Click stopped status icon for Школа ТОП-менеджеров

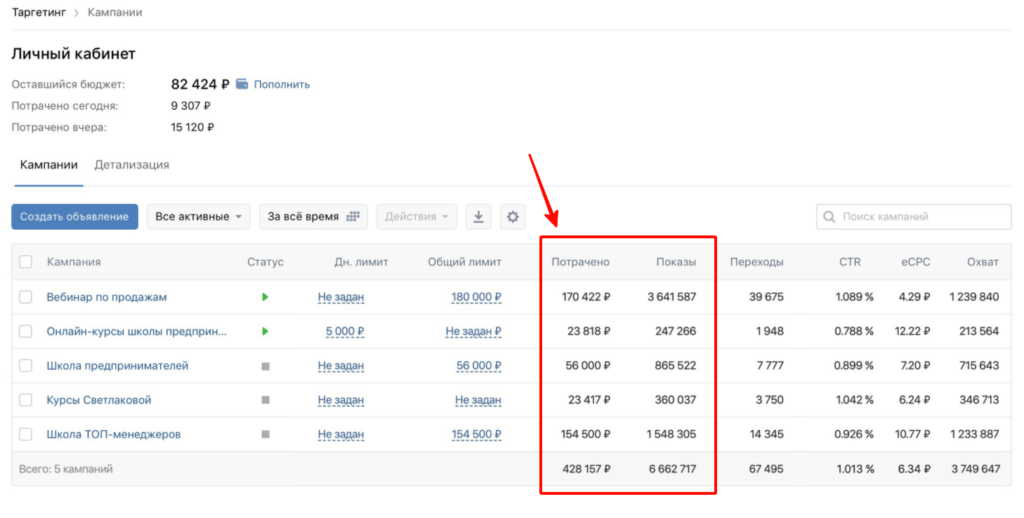tap(265, 435)
